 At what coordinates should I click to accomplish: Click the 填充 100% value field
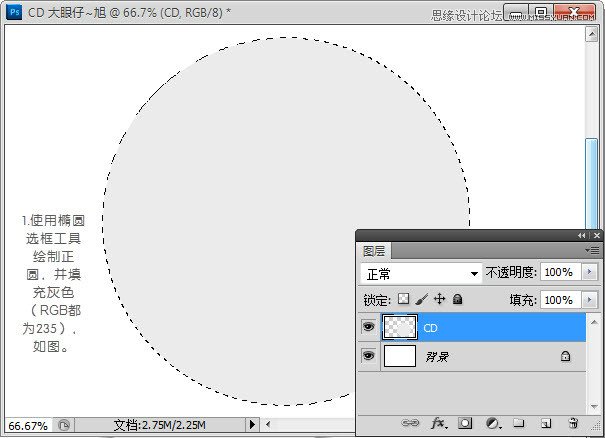pyautogui.click(x=561, y=300)
